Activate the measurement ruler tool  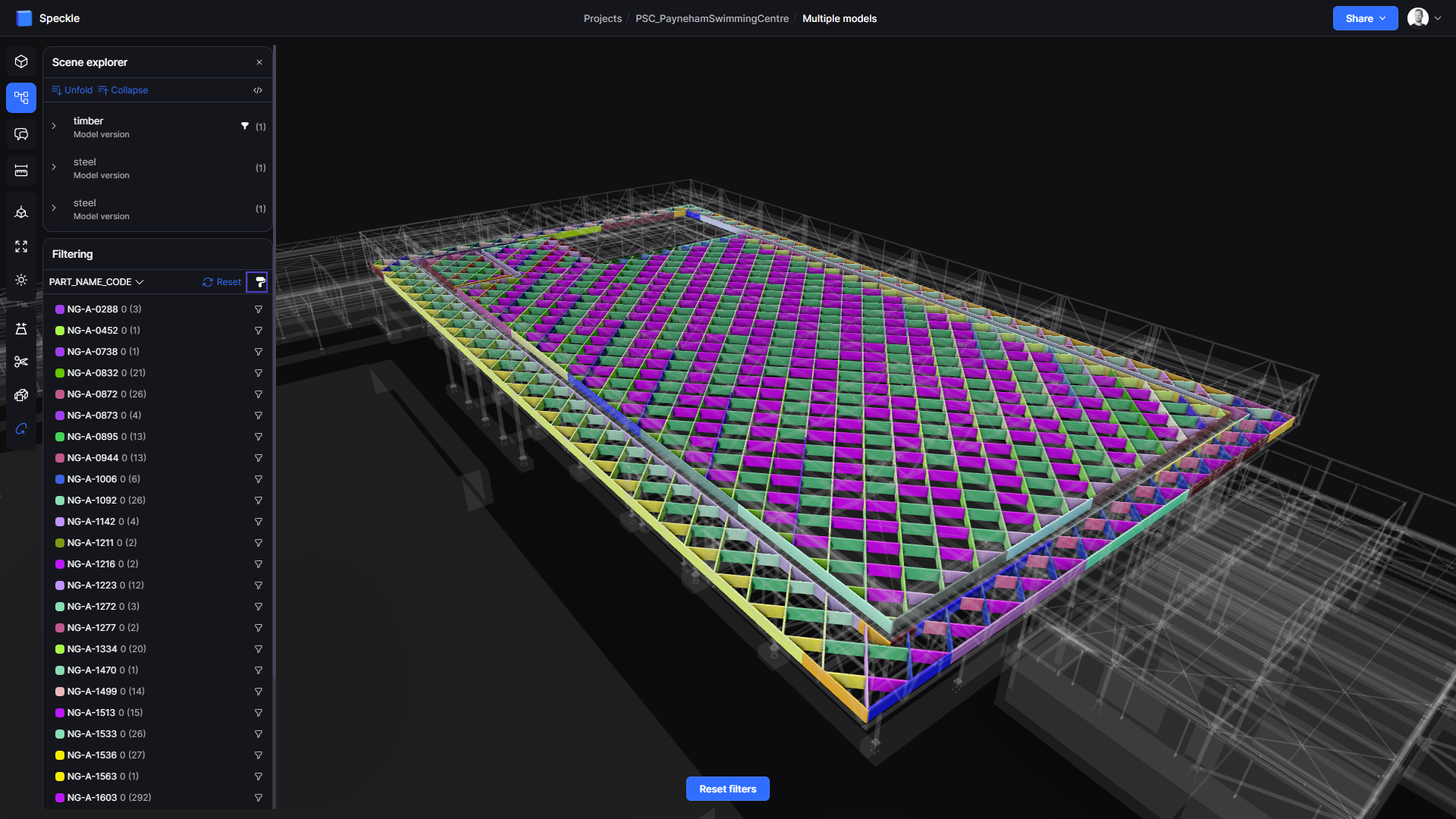coord(21,171)
